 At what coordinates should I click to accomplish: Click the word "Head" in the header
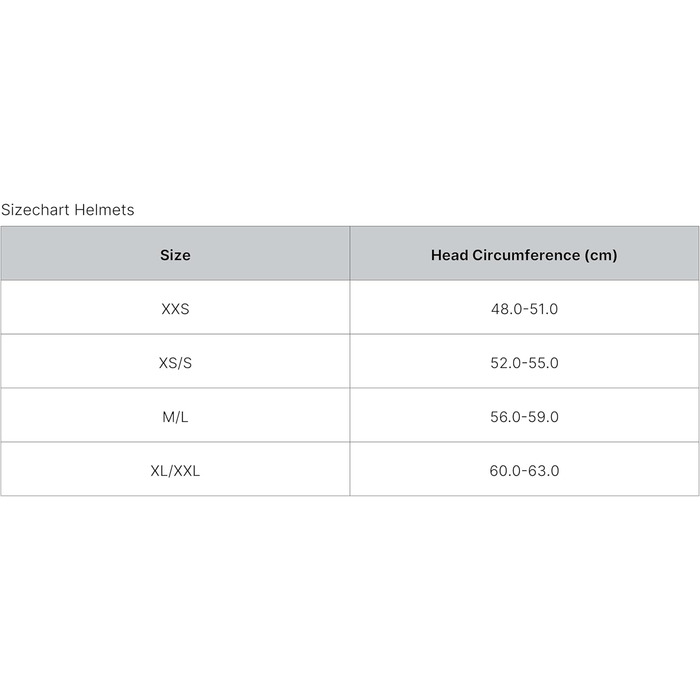coord(449,255)
